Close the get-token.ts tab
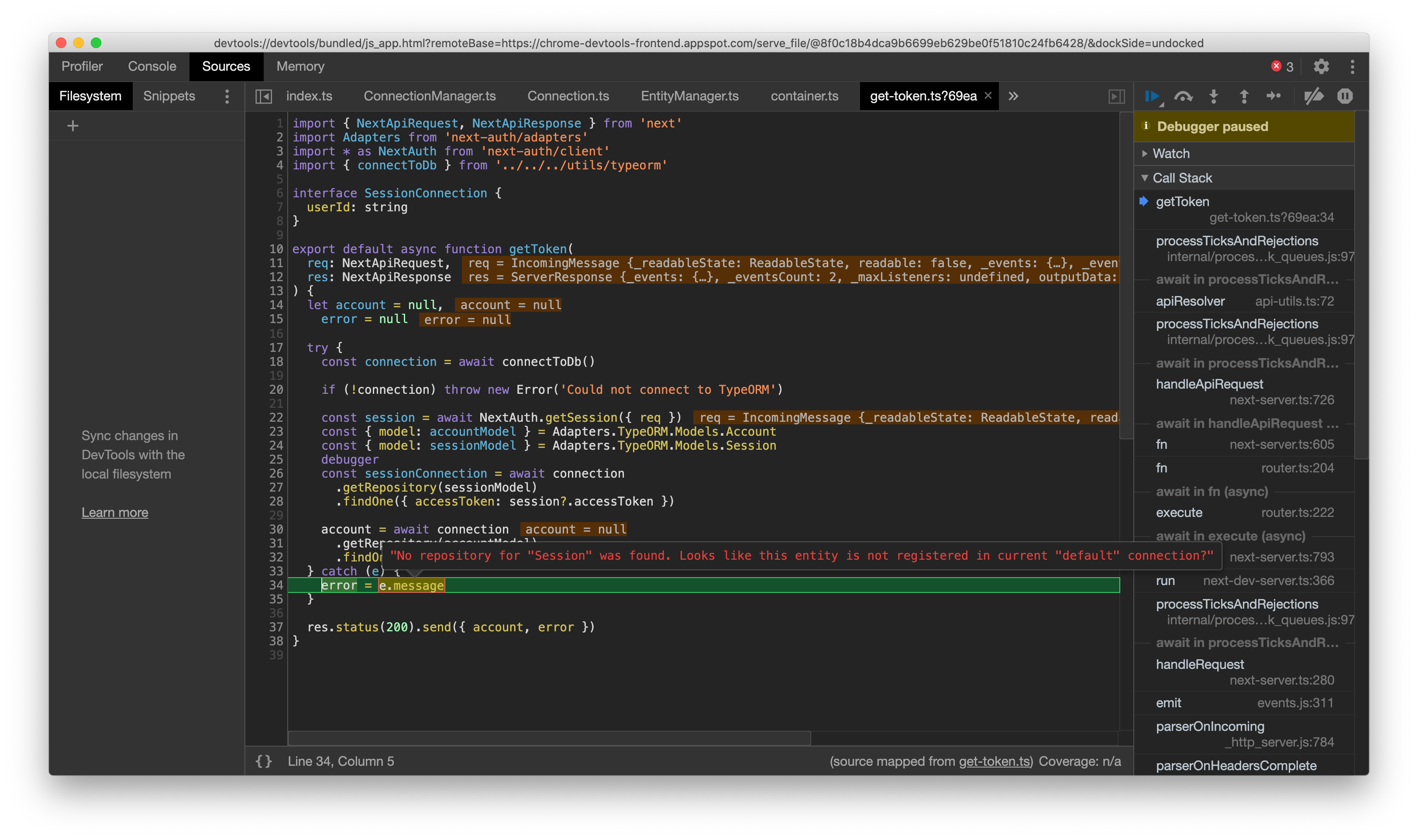The width and height of the screenshot is (1418, 840). [x=988, y=96]
